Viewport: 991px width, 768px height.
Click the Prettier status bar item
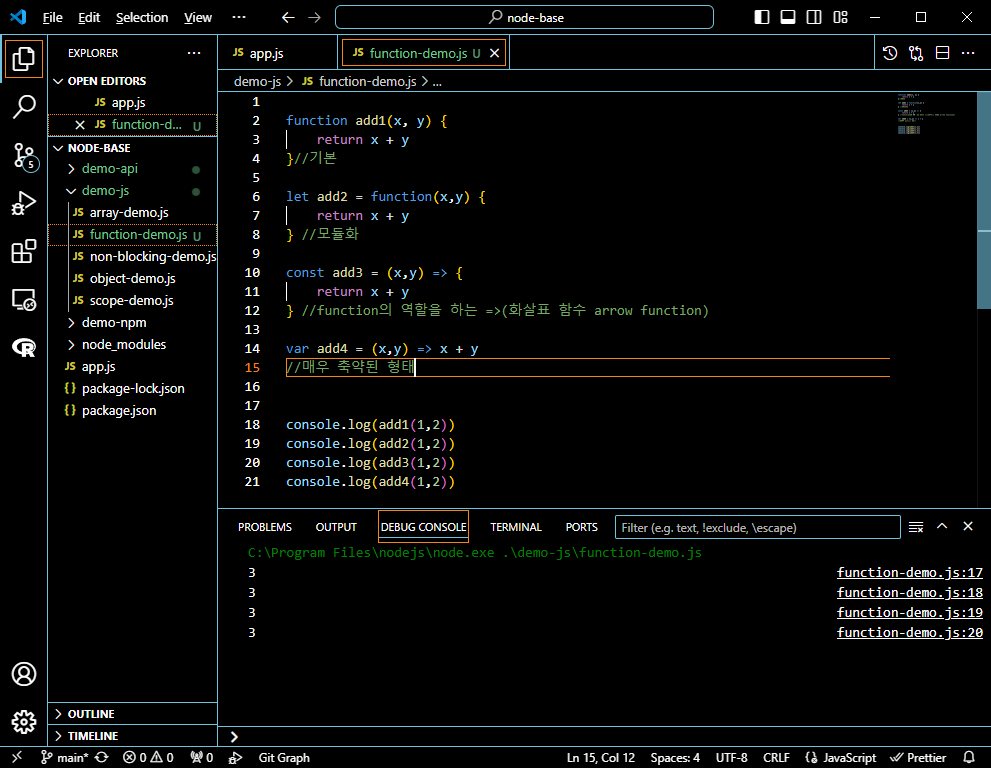click(x=918, y=757)
